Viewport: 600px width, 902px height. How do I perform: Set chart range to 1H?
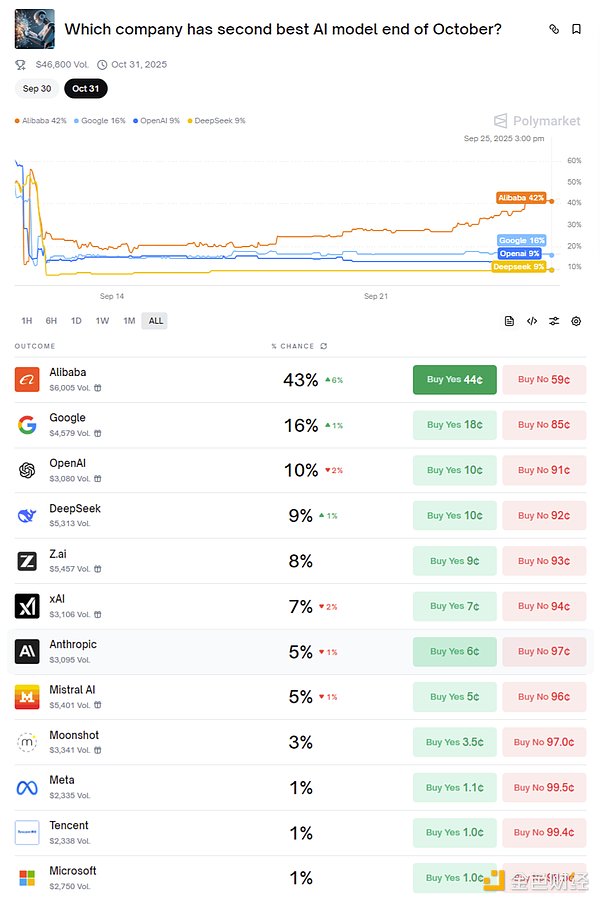pyautogui.click(x=26, y=320)
